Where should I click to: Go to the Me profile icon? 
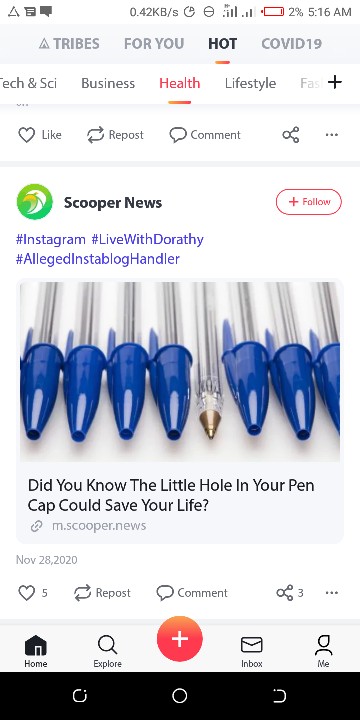pos(323,645)
